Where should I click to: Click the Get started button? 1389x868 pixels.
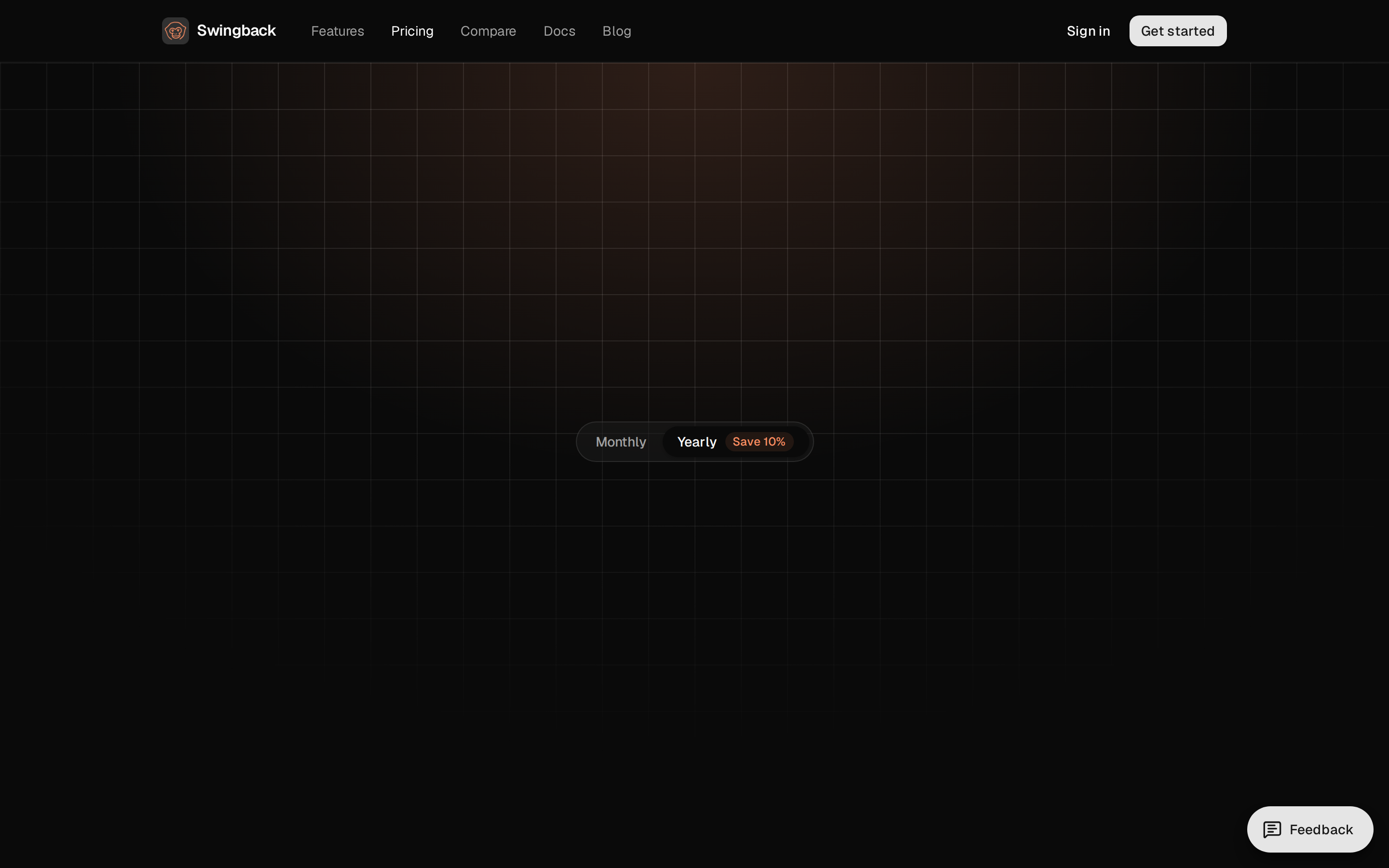(x=1178, y=31)
